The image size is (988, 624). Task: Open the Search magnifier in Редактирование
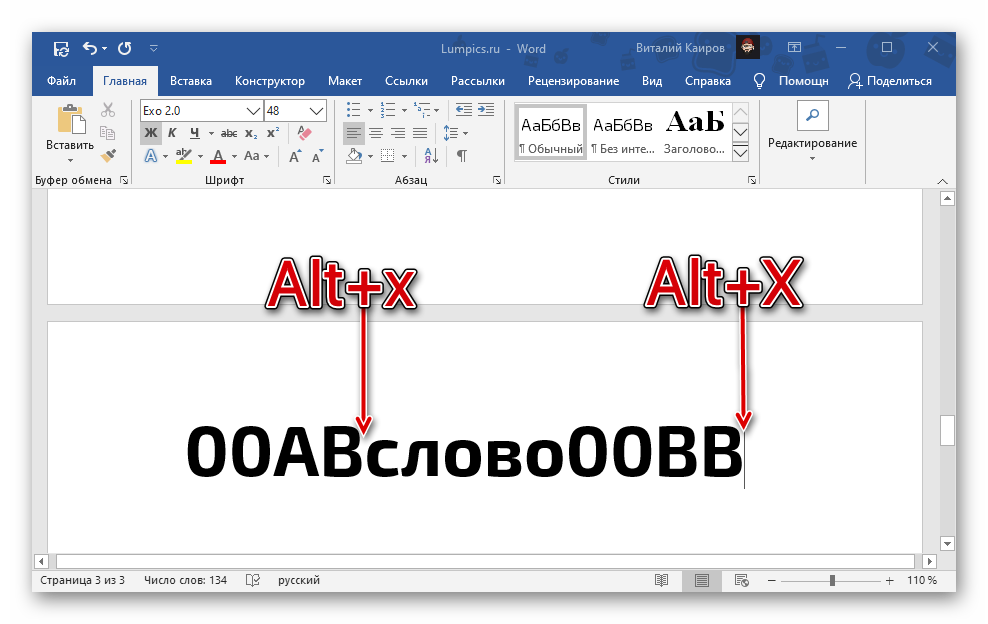click(812, 116)
